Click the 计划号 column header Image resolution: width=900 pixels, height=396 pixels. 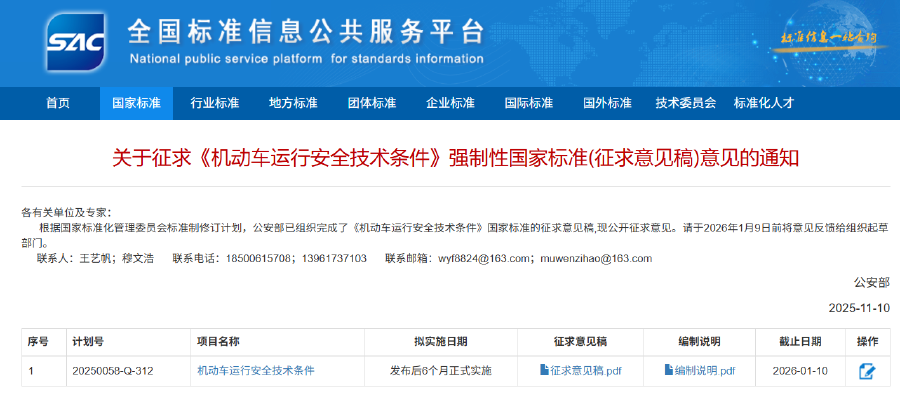[88, 342]
